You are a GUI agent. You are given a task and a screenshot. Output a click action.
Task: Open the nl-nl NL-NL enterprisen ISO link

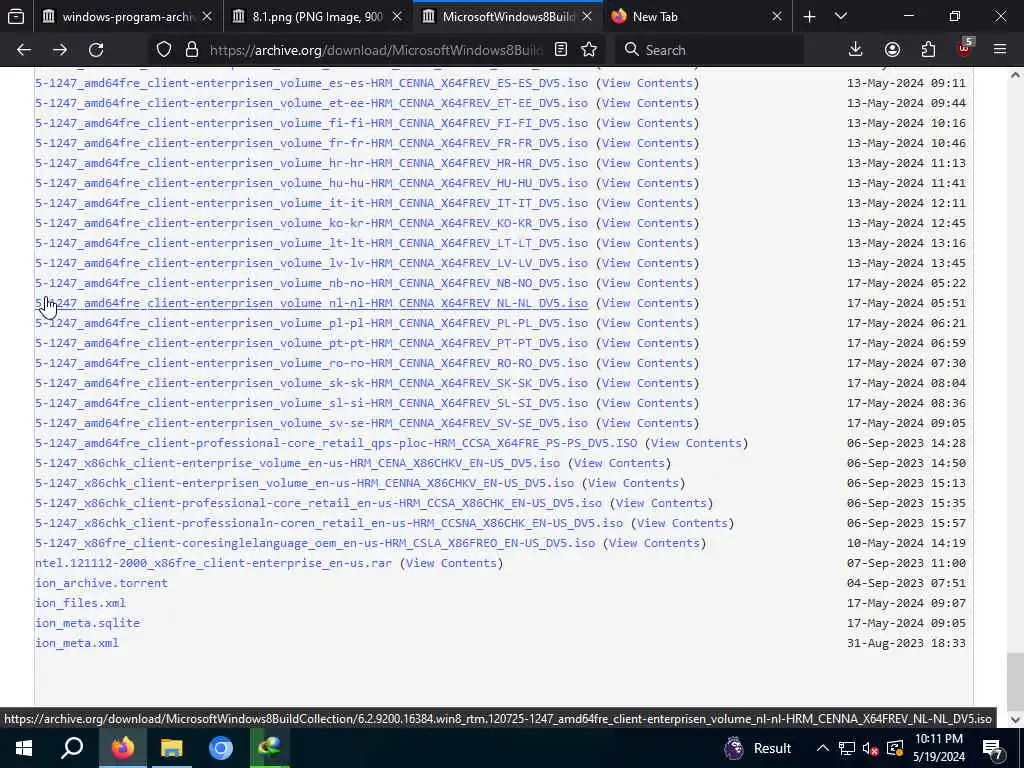pos(312,303)
